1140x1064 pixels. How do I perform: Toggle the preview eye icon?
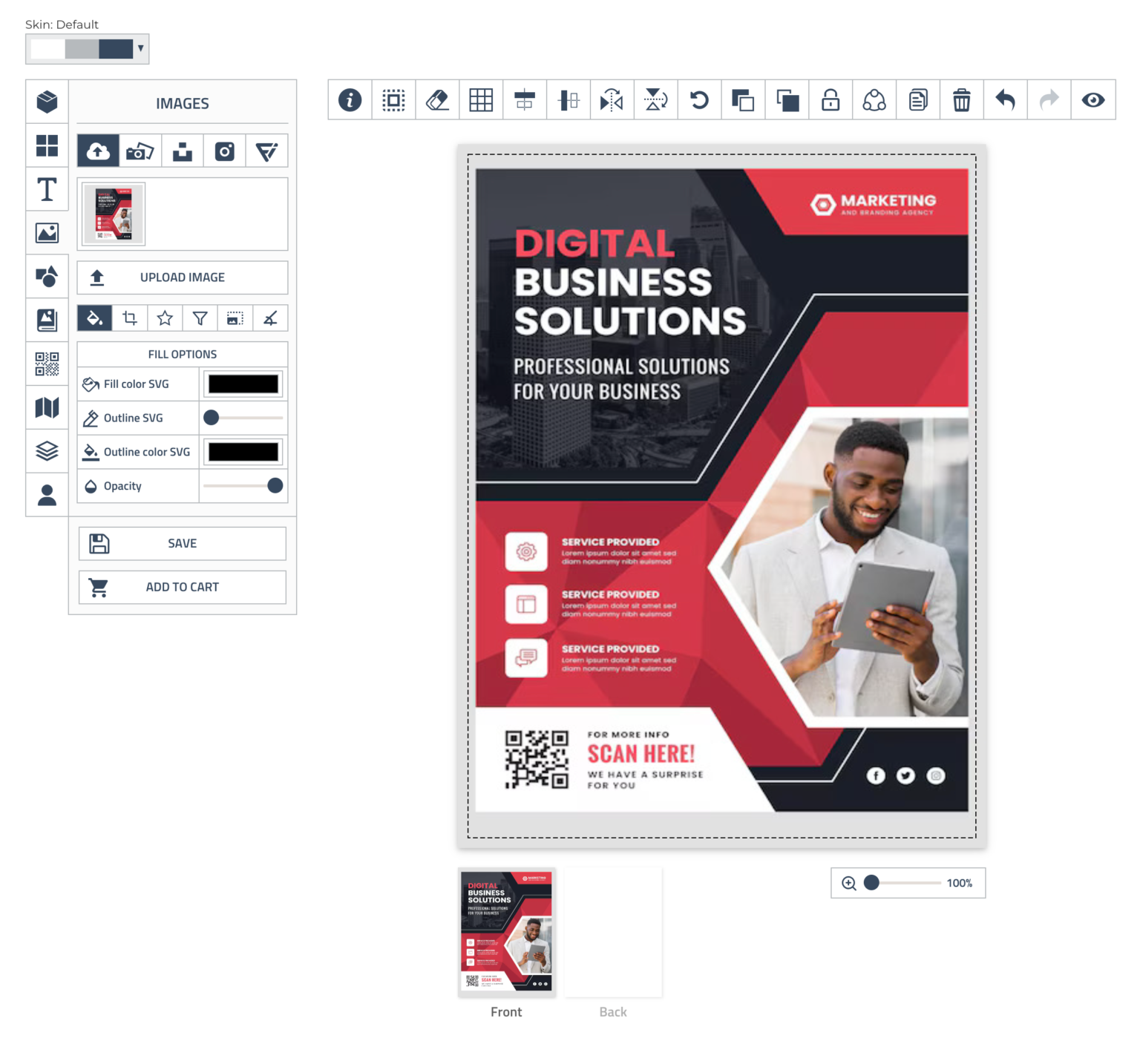pyautogui.click(x=1092, y=100)
